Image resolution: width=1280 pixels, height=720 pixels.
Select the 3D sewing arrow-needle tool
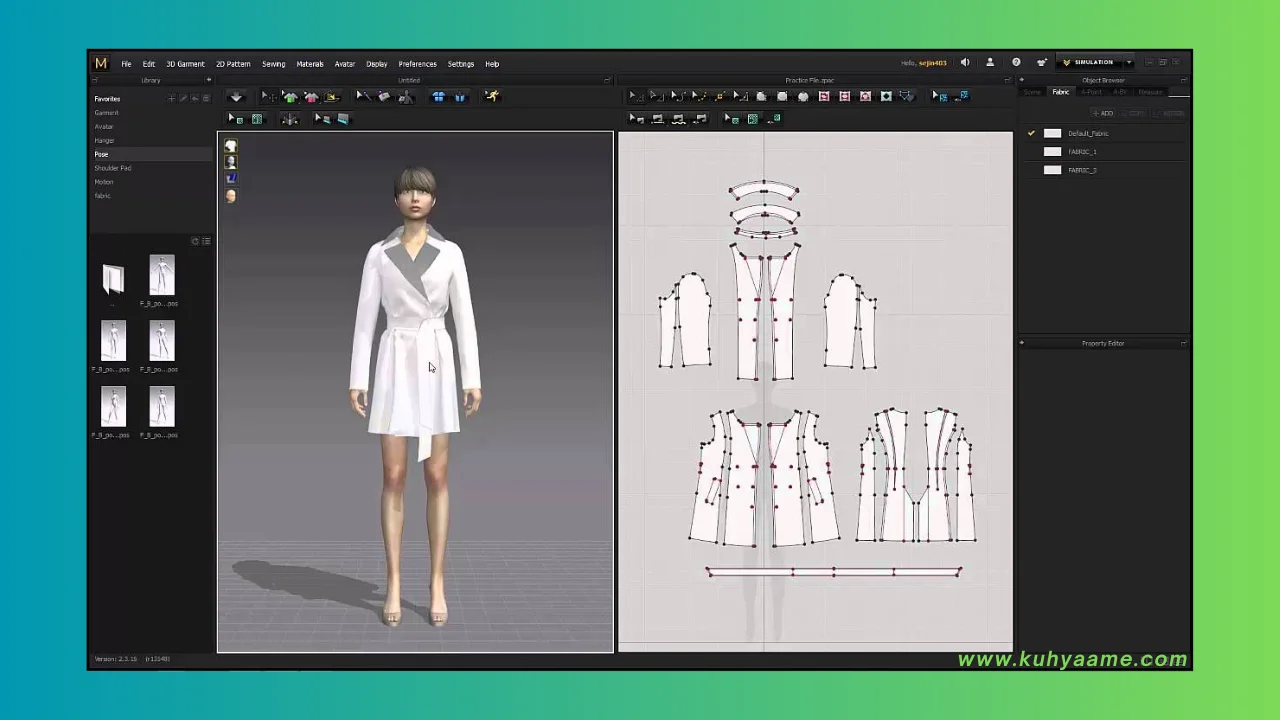tap(363, 97)
